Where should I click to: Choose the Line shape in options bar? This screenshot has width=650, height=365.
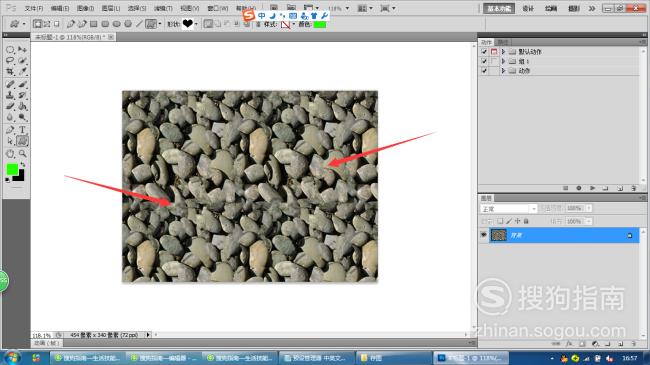pyautogui.click(x=140, y=24)
